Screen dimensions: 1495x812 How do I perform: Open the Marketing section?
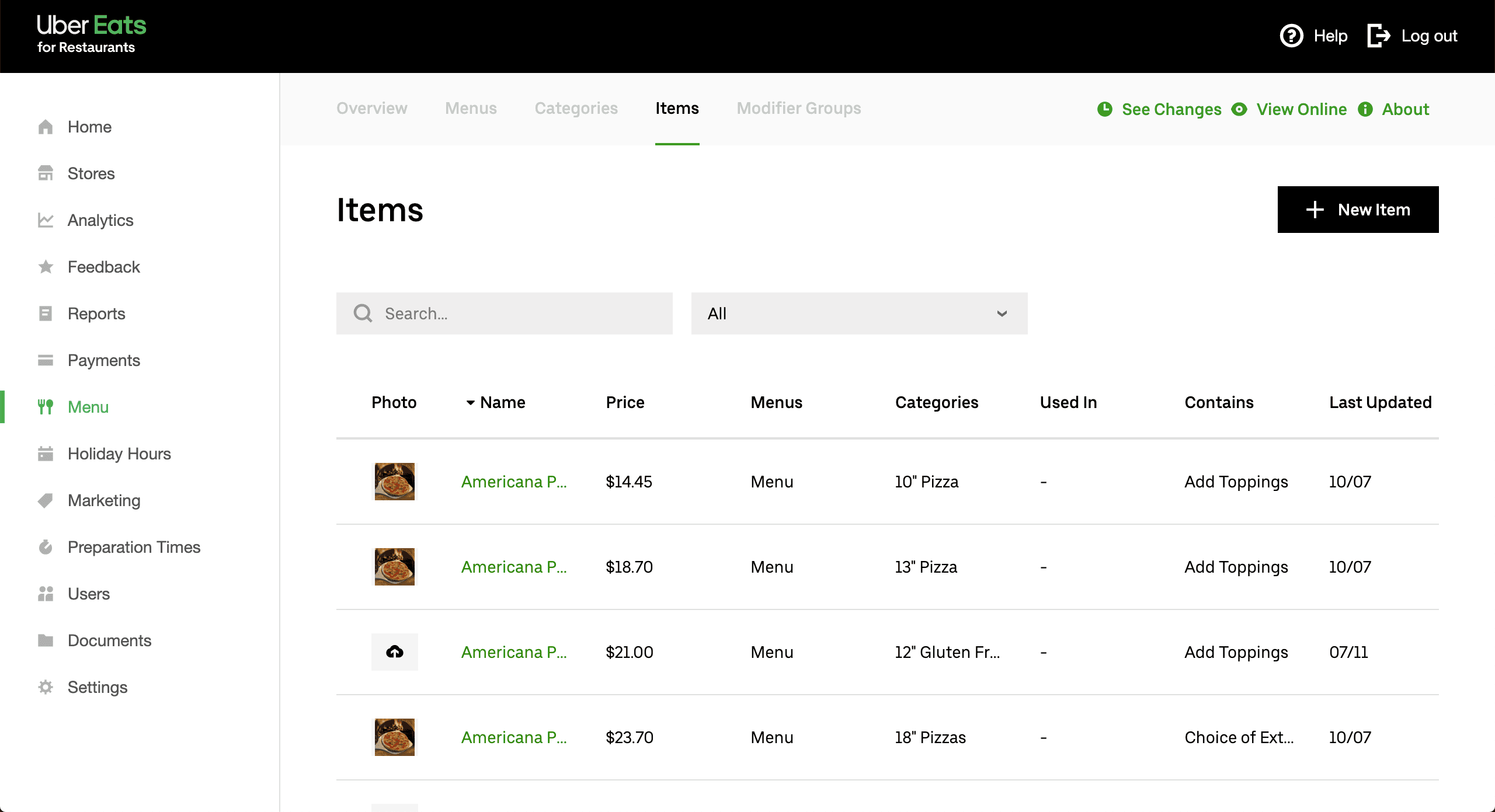pyautogui.click(x=103, y=500)
